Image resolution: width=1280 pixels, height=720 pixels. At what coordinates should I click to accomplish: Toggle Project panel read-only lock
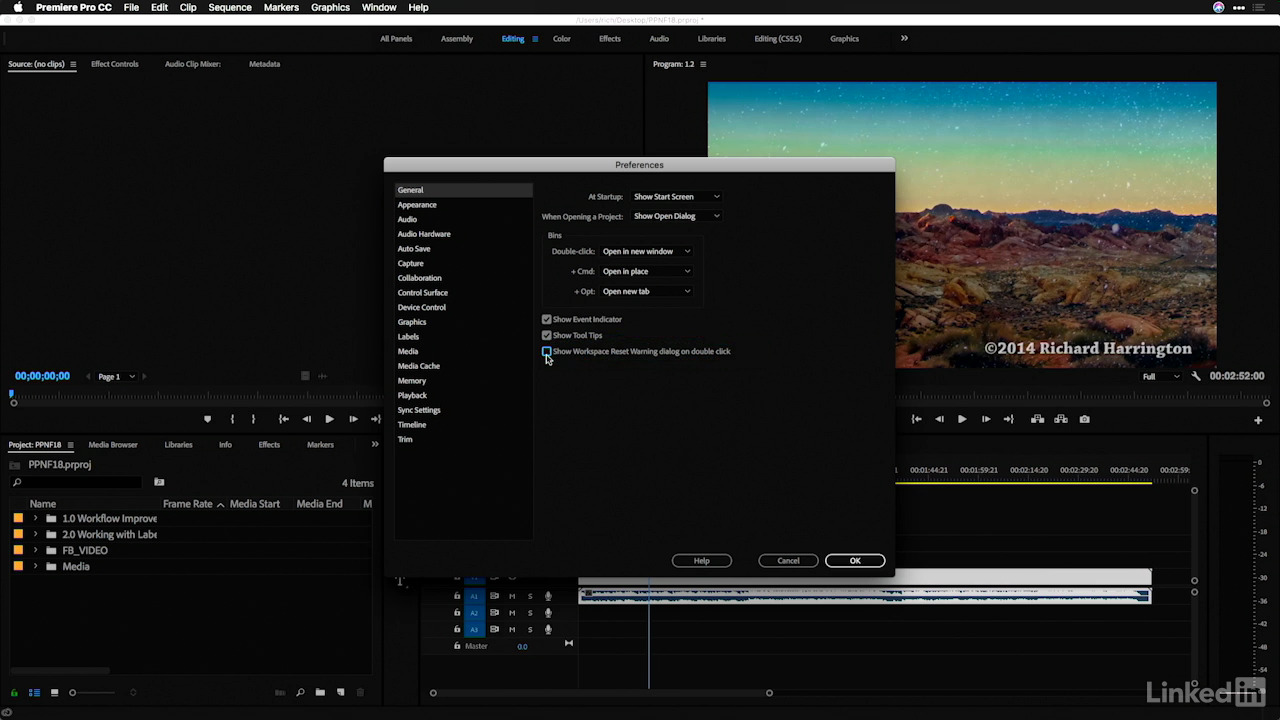(14, 692)
